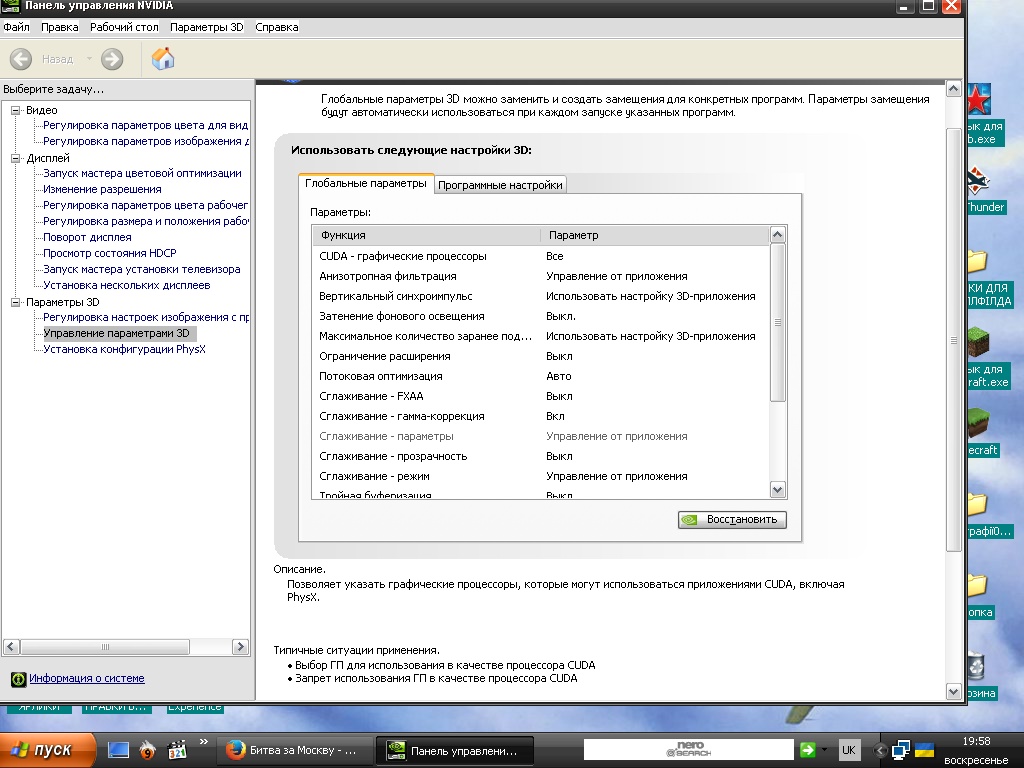
Task: Expand quick launch overflow chevron
Action: coord(204,742)
